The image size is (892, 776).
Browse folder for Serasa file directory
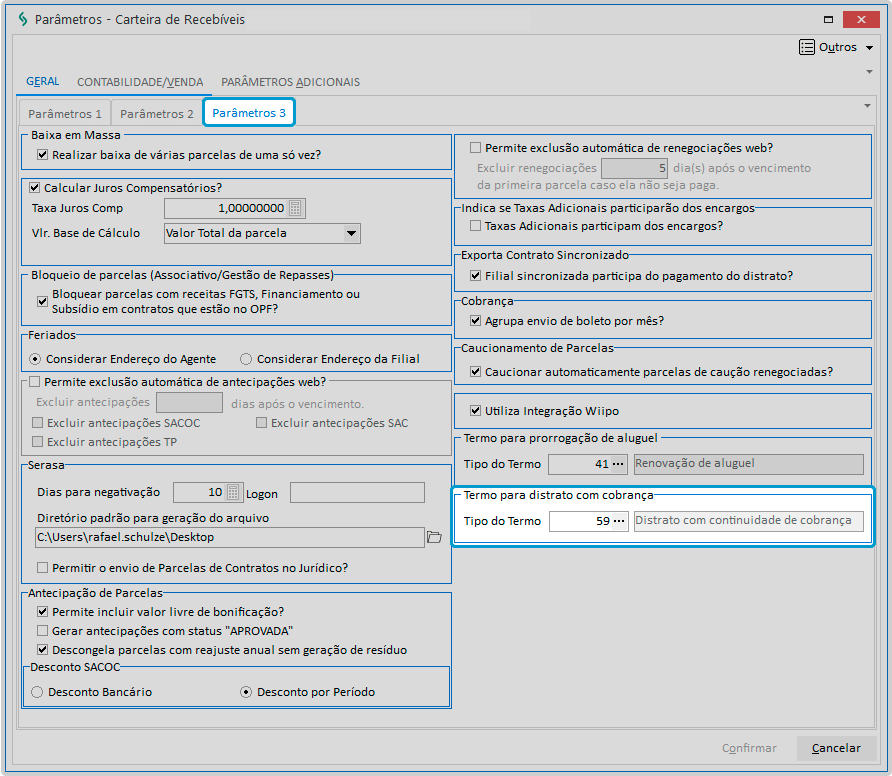point(435,537)
